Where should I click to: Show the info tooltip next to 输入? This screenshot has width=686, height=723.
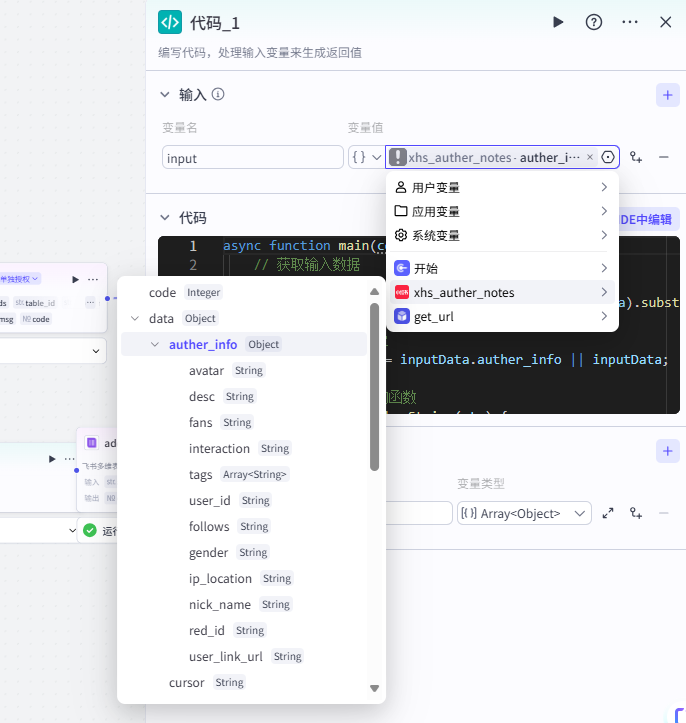point(218,95)
